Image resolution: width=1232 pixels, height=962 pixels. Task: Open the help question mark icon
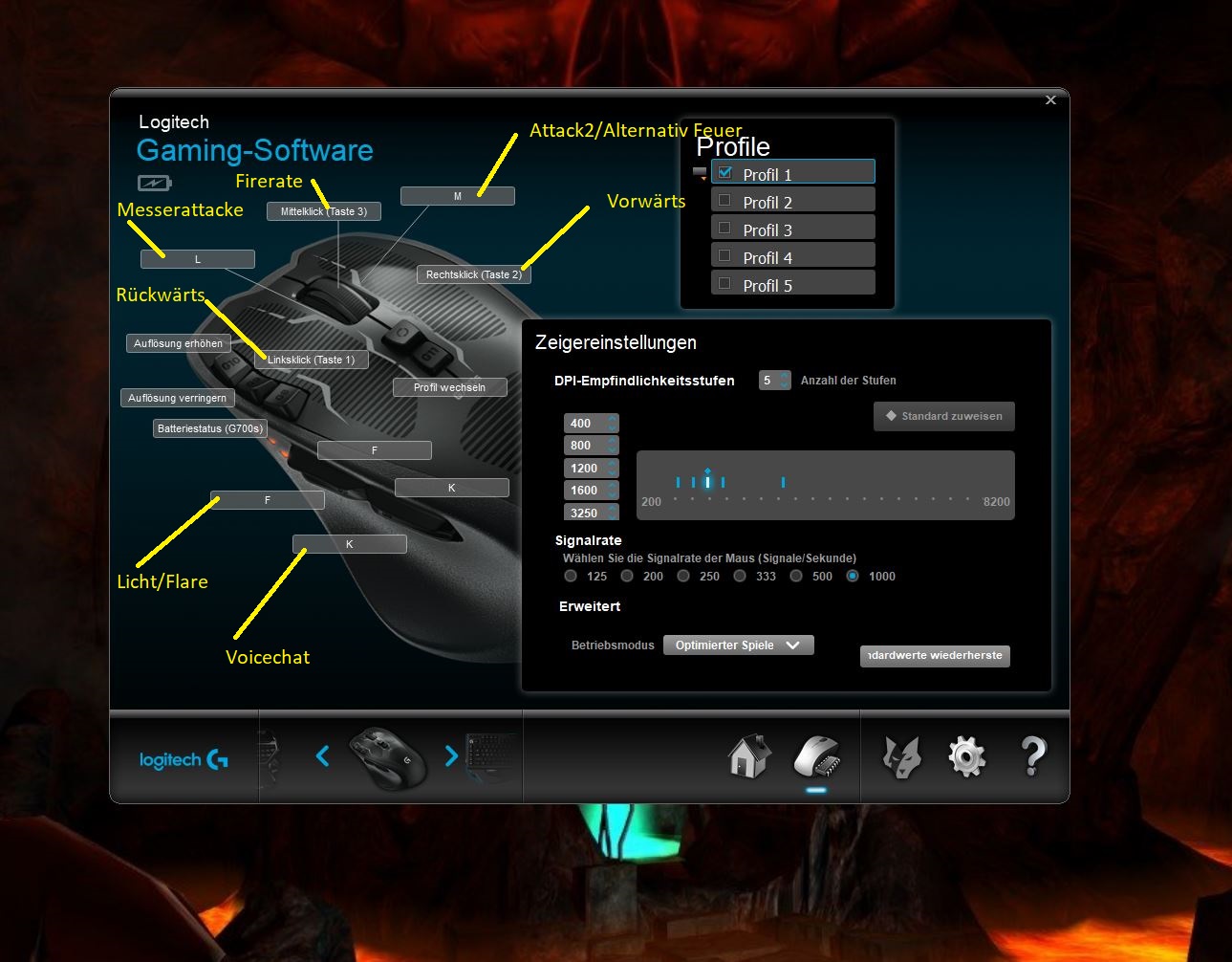[1033, 756]
